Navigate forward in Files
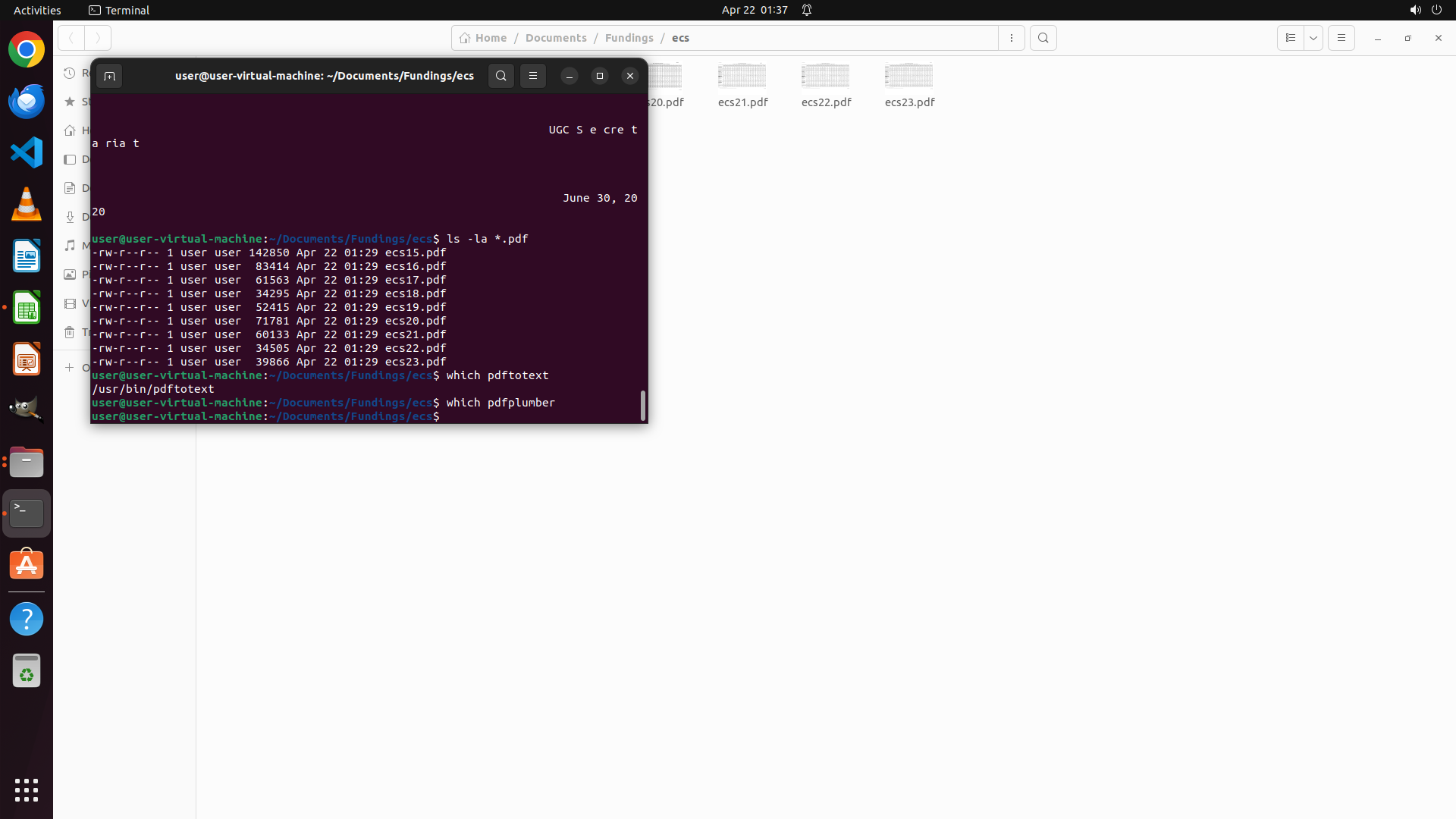The image size is (1456, 819). [x=98, y=38]
